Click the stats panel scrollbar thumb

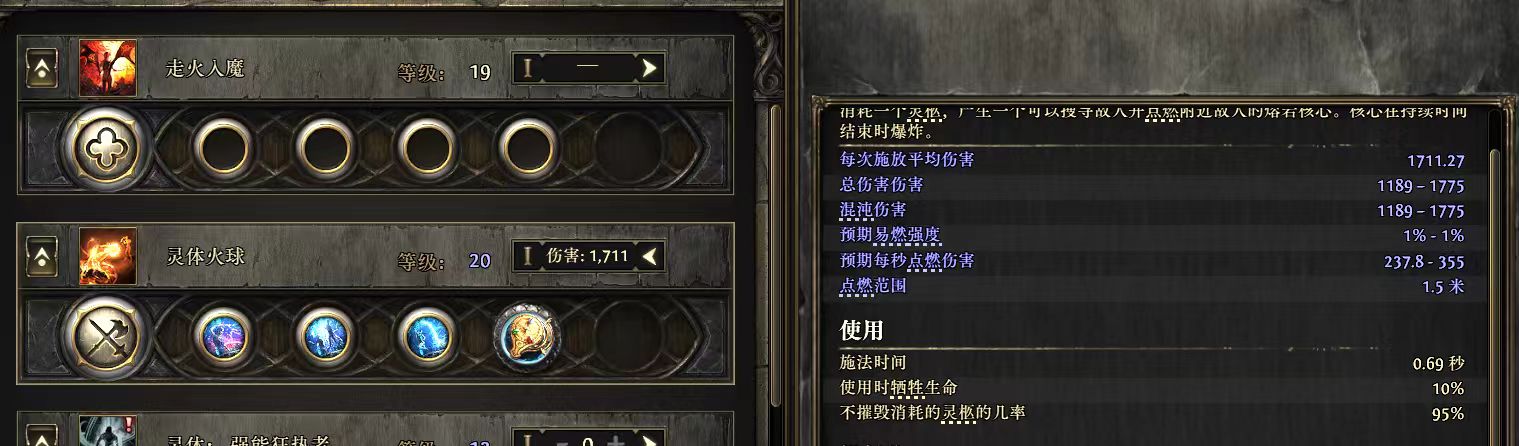click(x=1495, y=220)
